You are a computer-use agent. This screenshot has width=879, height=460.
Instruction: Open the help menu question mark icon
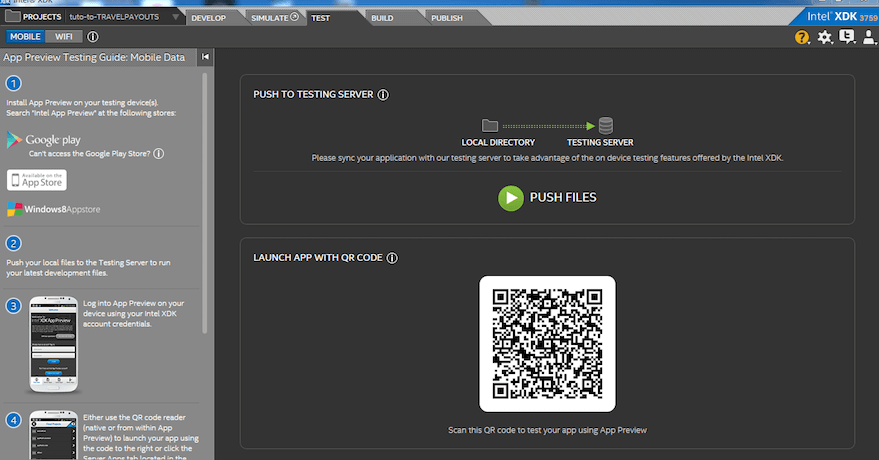click(802, 37)
